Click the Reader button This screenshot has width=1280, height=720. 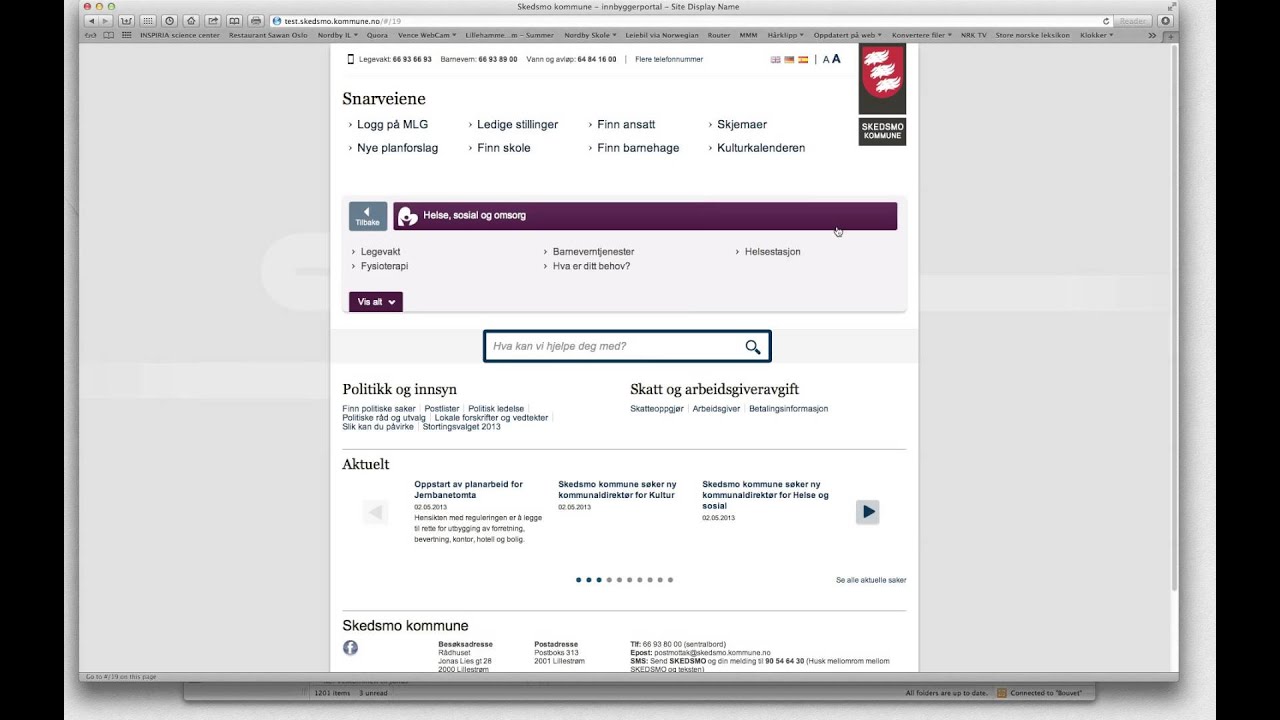tap(1133, 20)
